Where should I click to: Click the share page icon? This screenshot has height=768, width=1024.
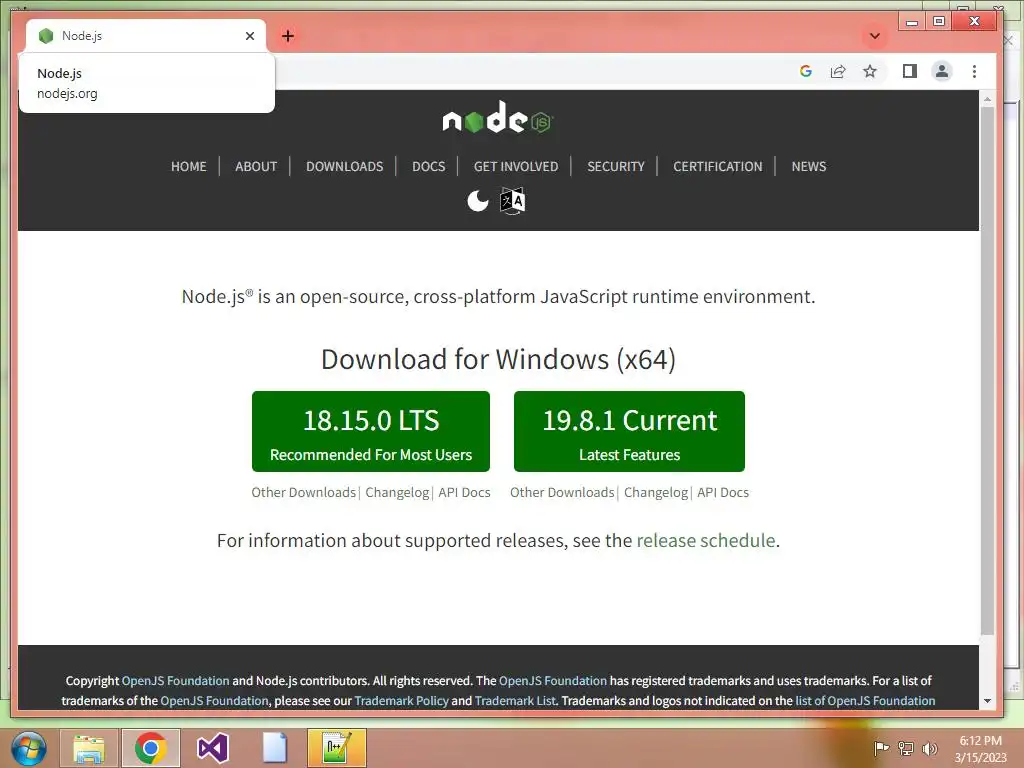(x=838, y=71)
